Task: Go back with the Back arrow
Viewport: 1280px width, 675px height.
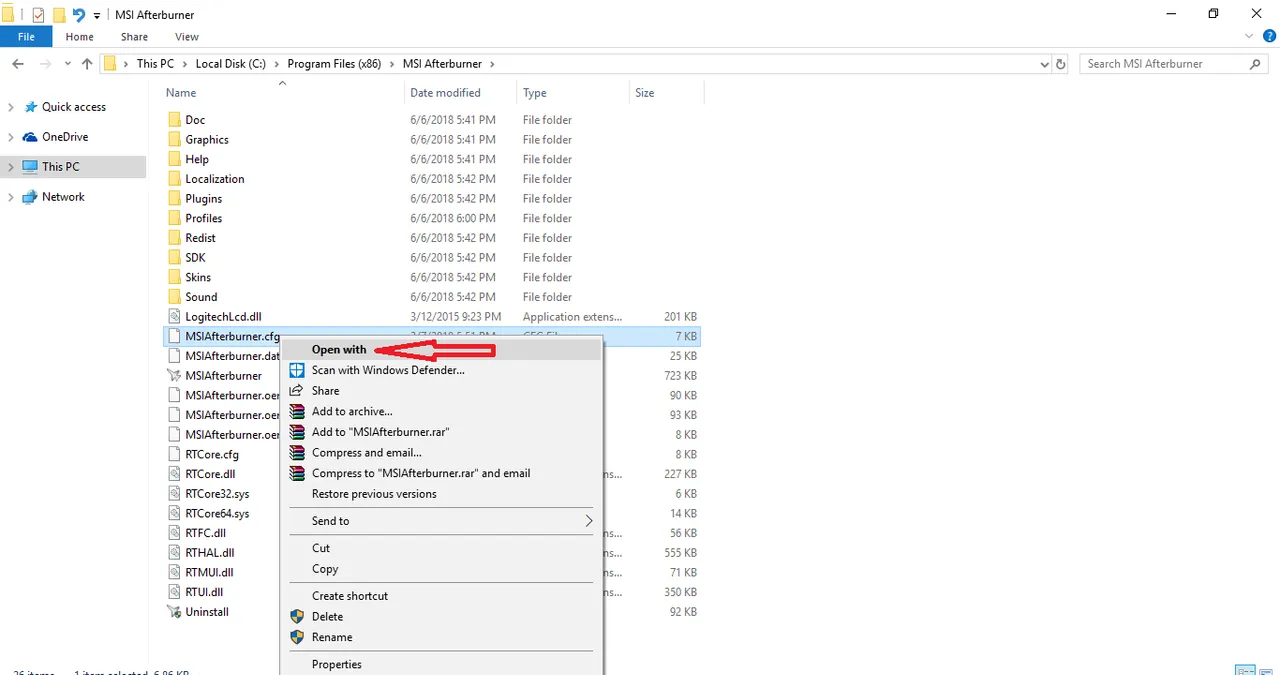Action: [18, 64]
